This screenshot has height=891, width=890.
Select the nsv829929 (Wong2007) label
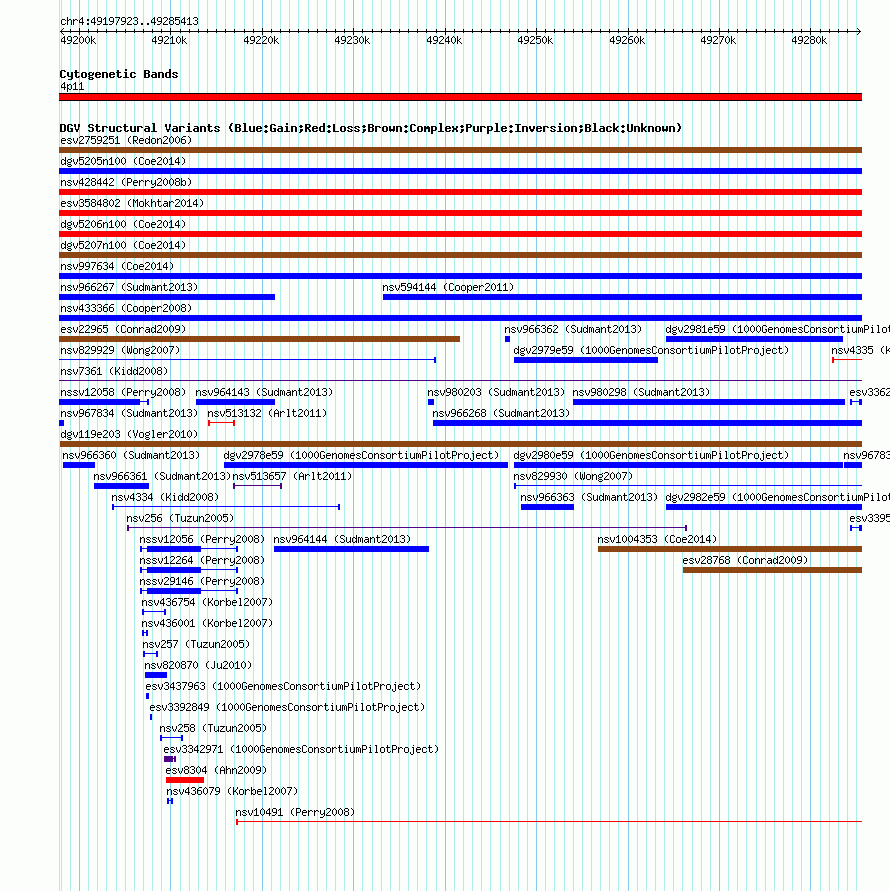[120, 350]
